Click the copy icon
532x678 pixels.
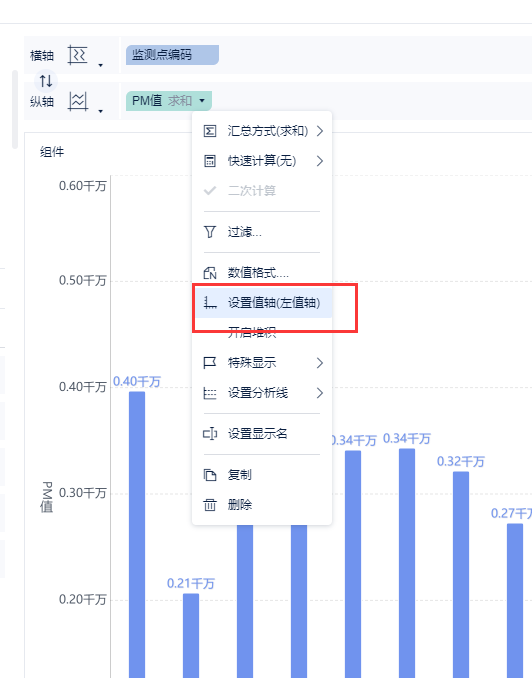210,475
